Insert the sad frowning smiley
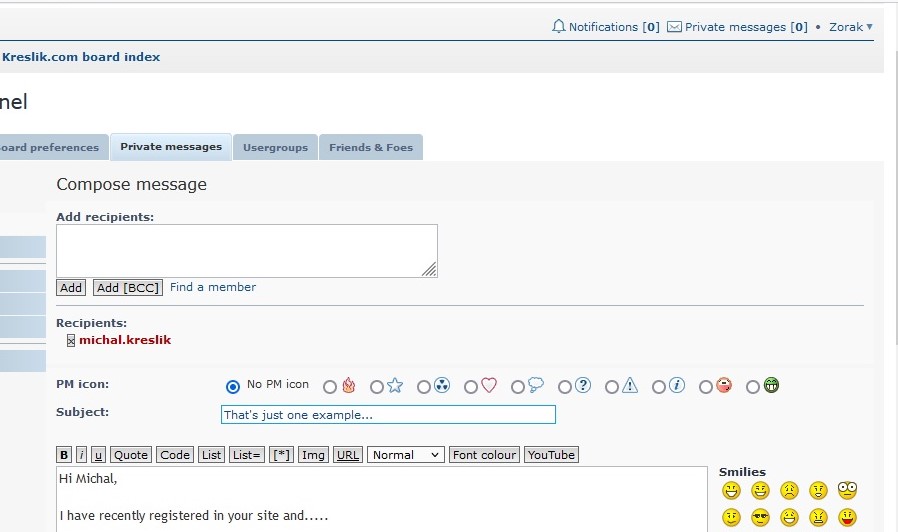 click(789, 490)
